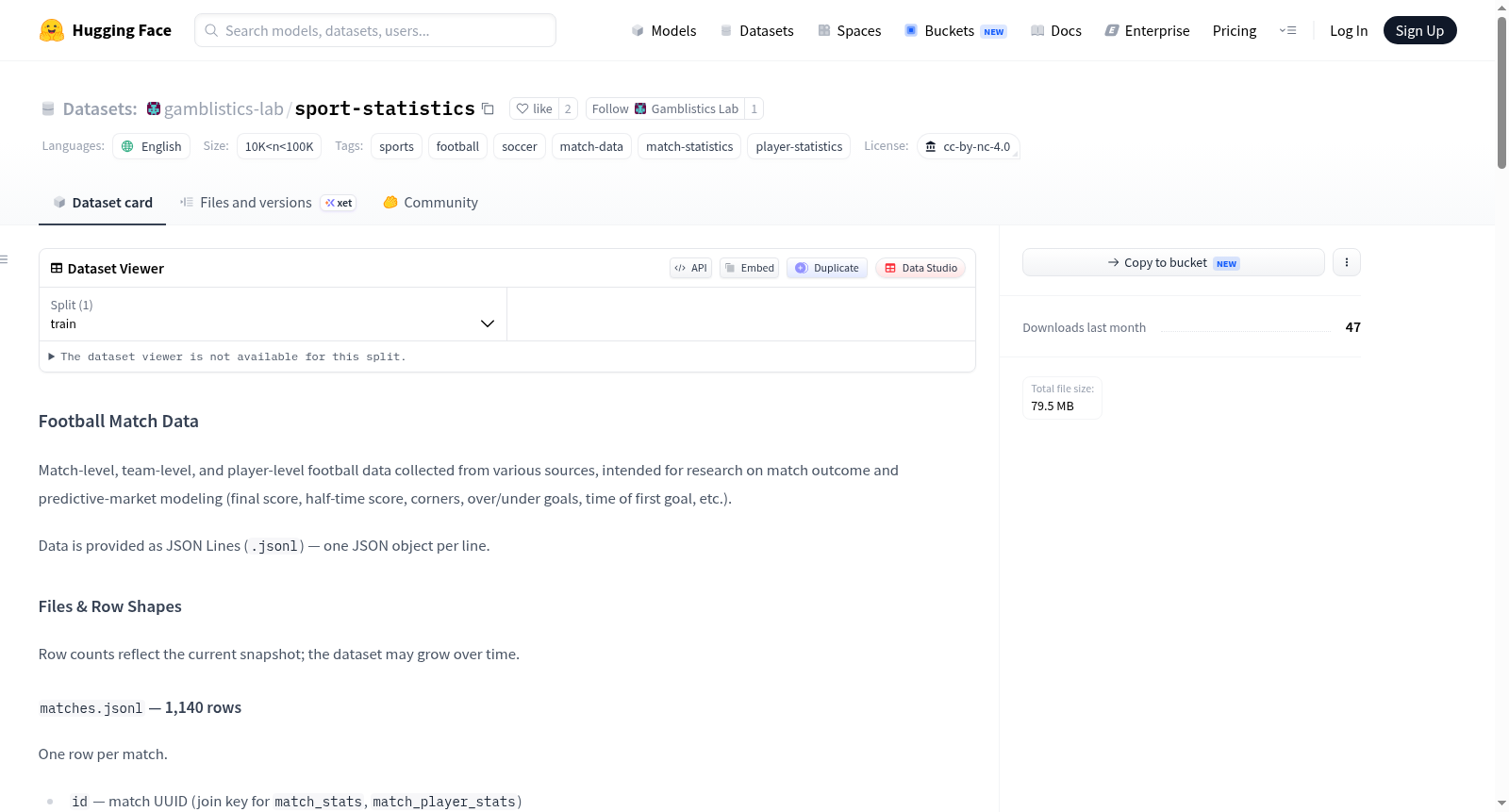
Task: Go to the Pricing page
Action: click(x=1235, y=30)
